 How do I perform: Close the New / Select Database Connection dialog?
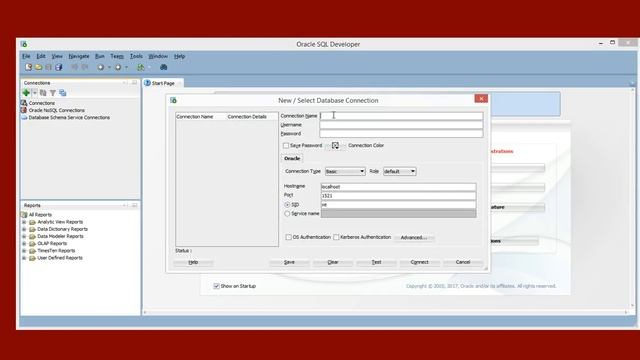(481, 98)
